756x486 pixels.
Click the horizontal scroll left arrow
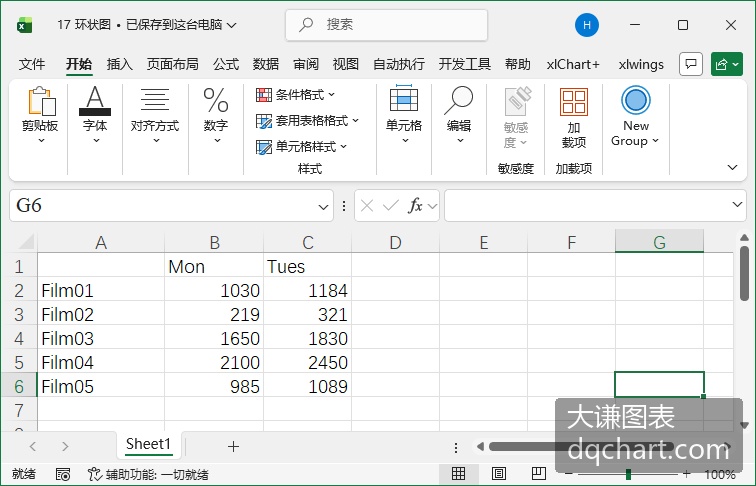coord(480,446)
